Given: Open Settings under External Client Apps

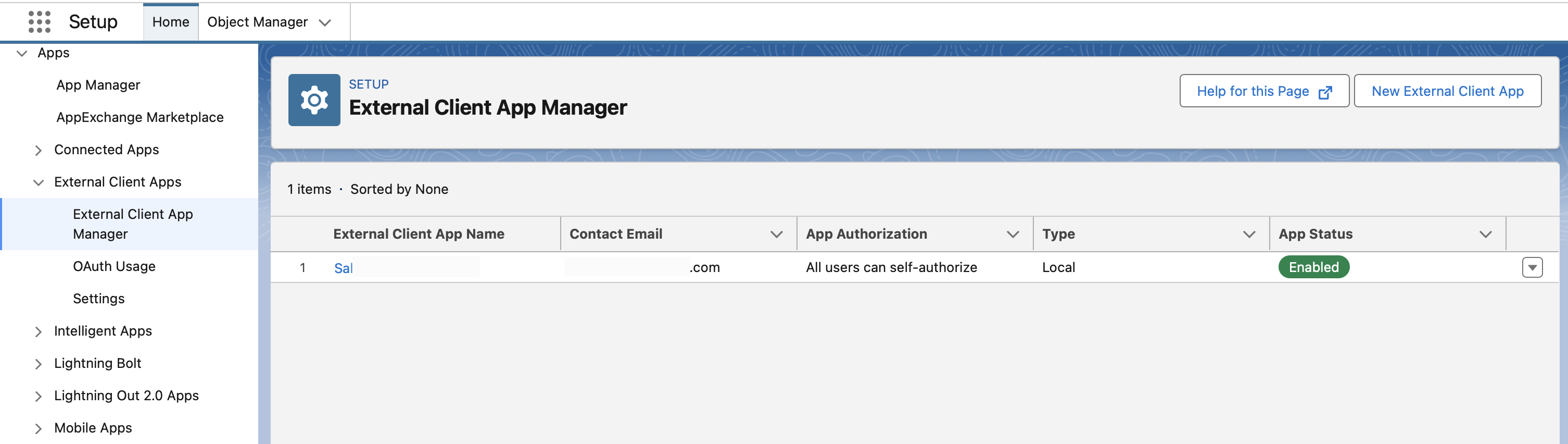Looking at the screenshot, I should click(x=98, y=299).
